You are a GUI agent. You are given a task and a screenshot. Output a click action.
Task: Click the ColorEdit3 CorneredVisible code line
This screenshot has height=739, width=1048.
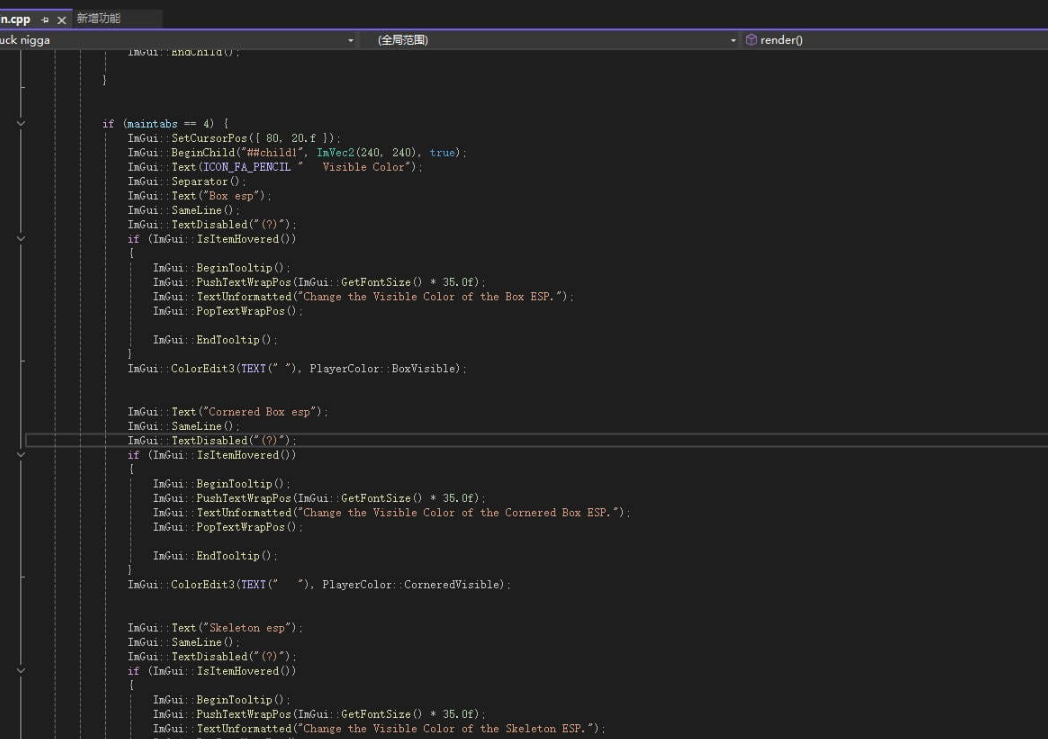point(319,584)
